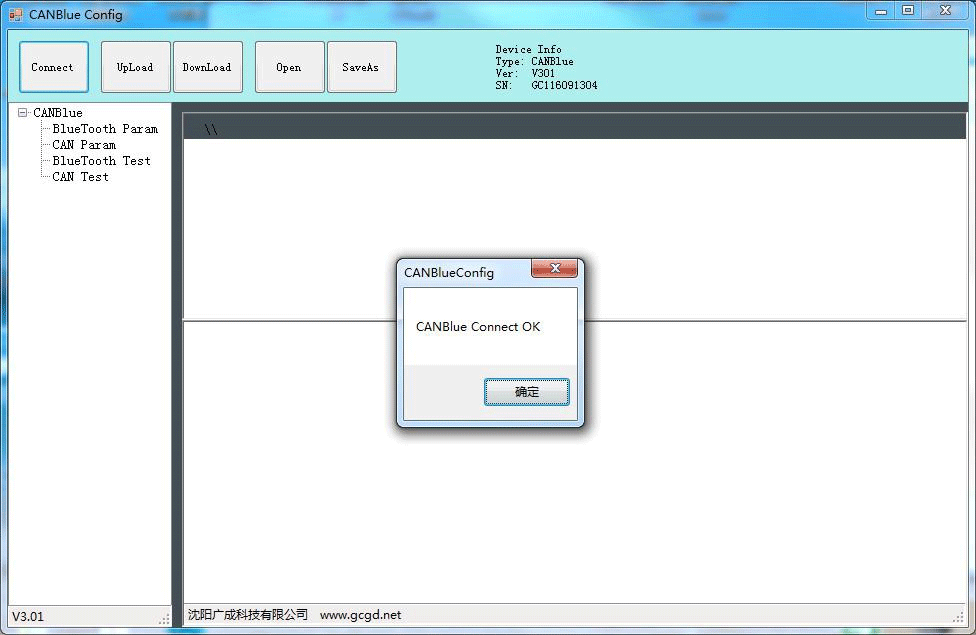
Task: Select CAN Test in the tree
Action: tap(80, 177)
